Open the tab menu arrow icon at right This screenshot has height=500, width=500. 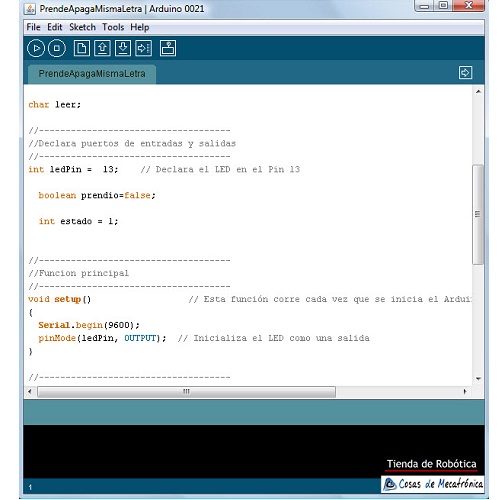click(465, 72)
